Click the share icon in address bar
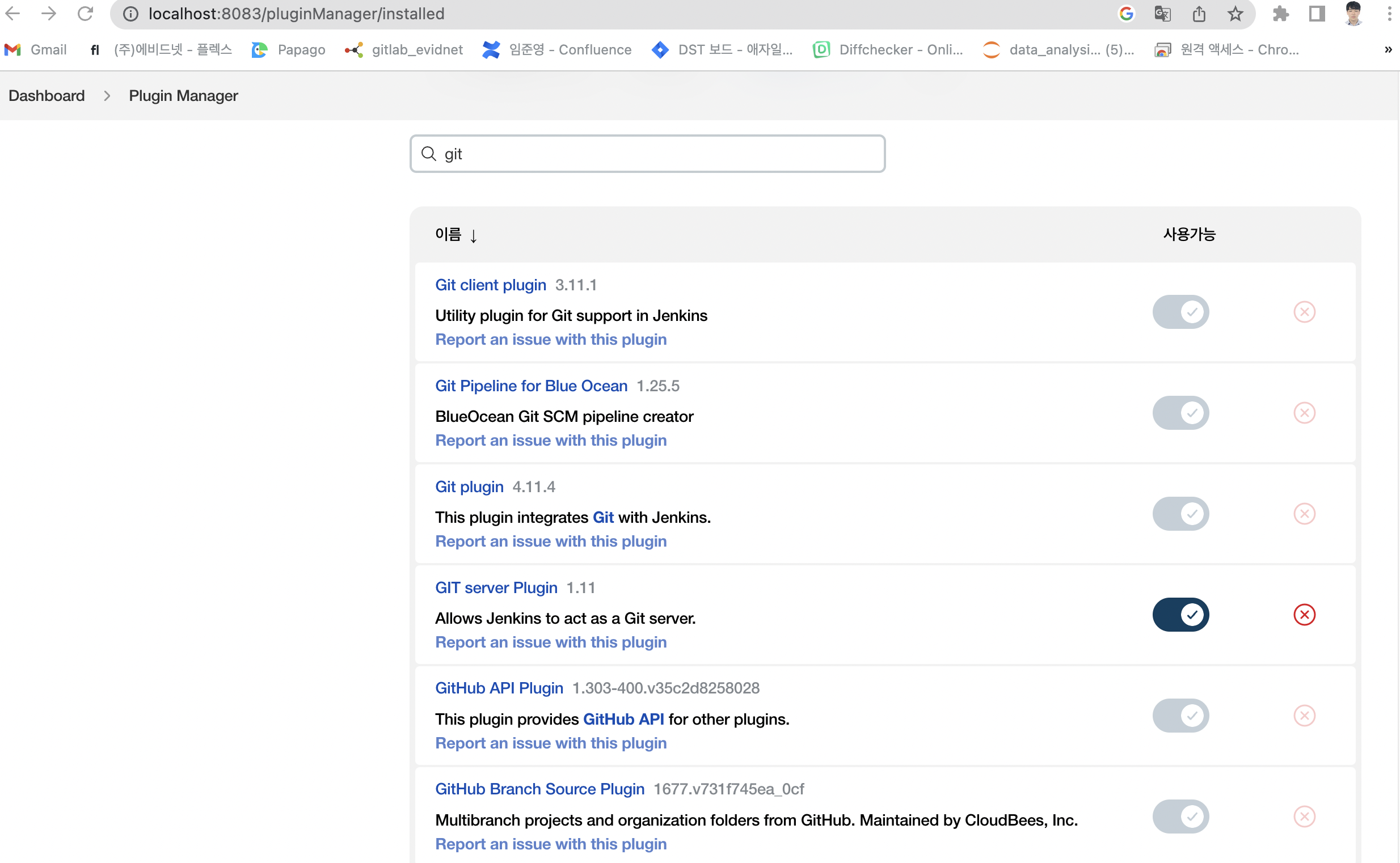1400x863 pixels. pos(1199,14)
